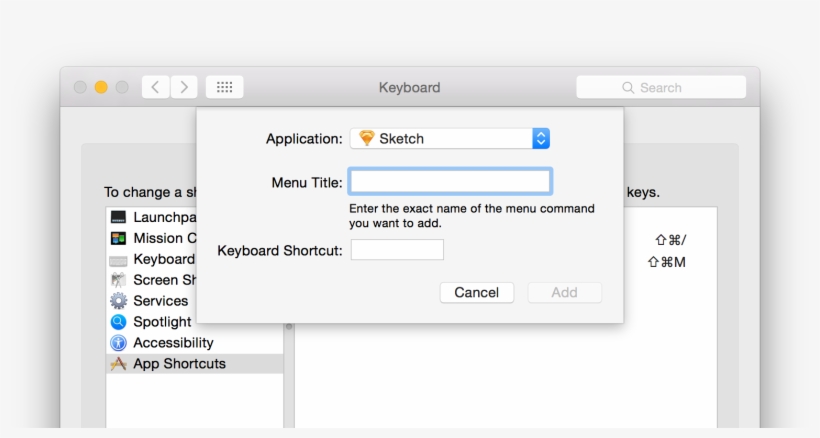Go back with the left chevron button
Viewport: 820px width, 438px height.
tap(155, 87)
